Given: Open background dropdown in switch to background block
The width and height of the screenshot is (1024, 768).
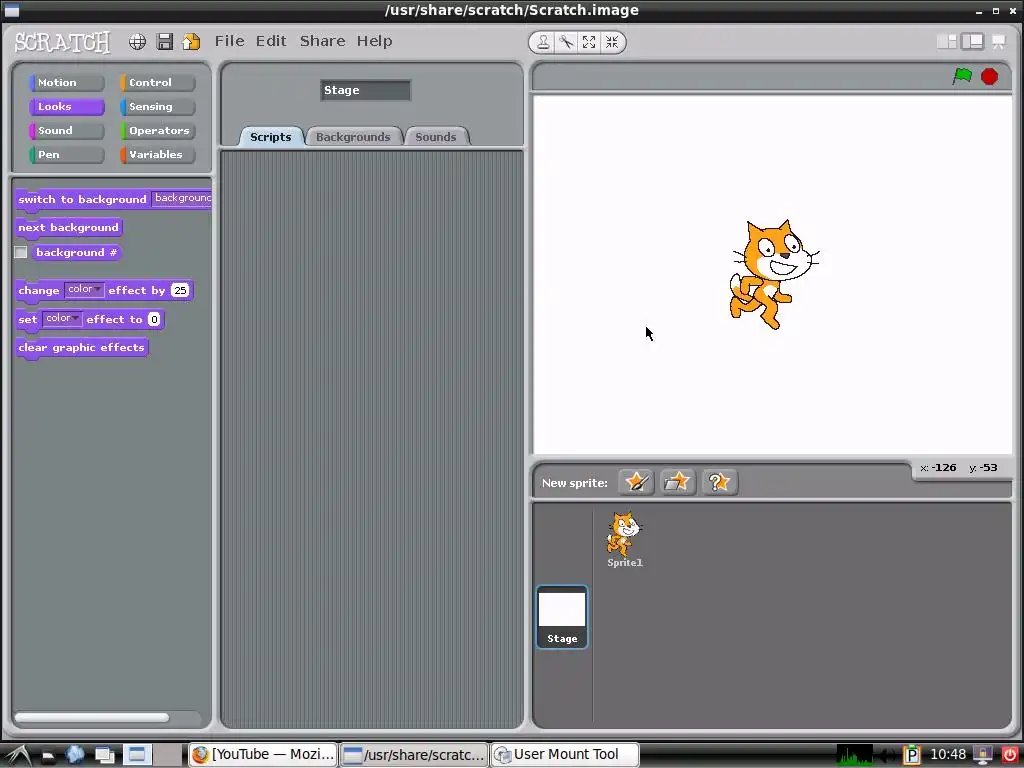Looking at the screenshot, I should point(182,199).
